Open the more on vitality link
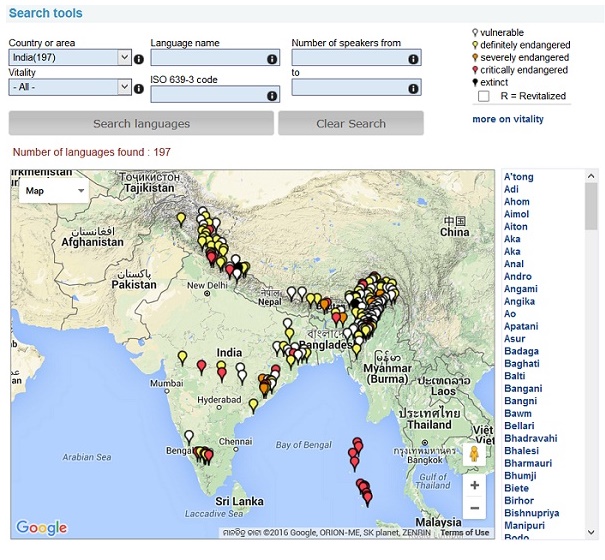Viewport: 605px width, 560px height. pyautogui.click(x=508, y=120)
